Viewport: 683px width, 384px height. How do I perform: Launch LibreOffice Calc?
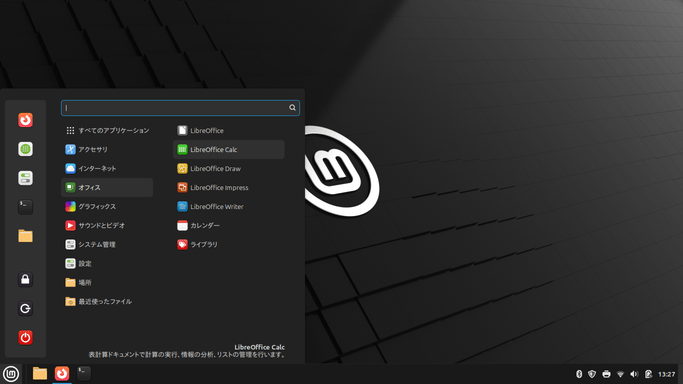[x=229, y=149]
